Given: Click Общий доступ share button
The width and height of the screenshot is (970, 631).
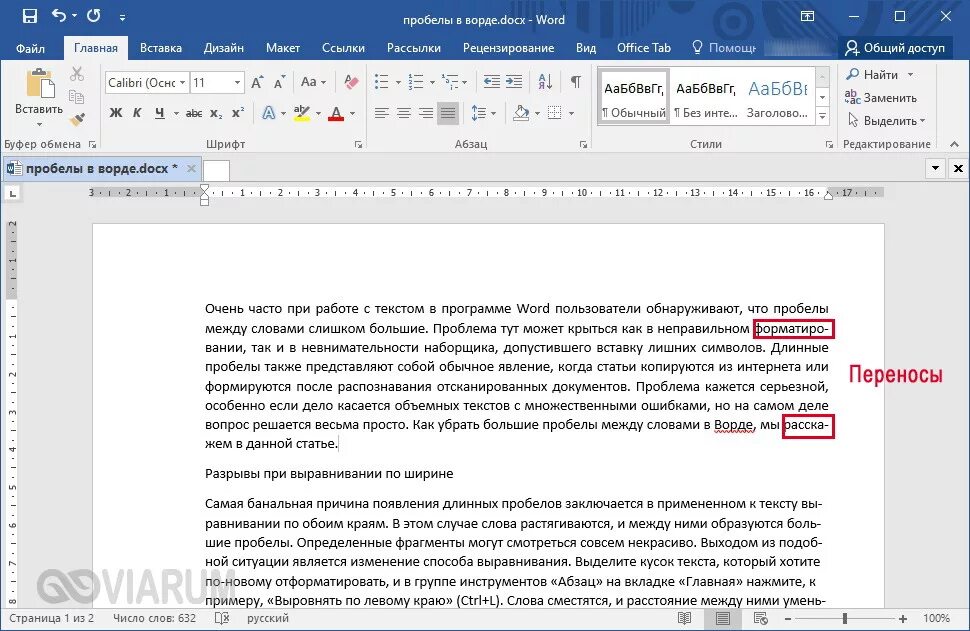Looking at the screenshot, I should 895,48.
